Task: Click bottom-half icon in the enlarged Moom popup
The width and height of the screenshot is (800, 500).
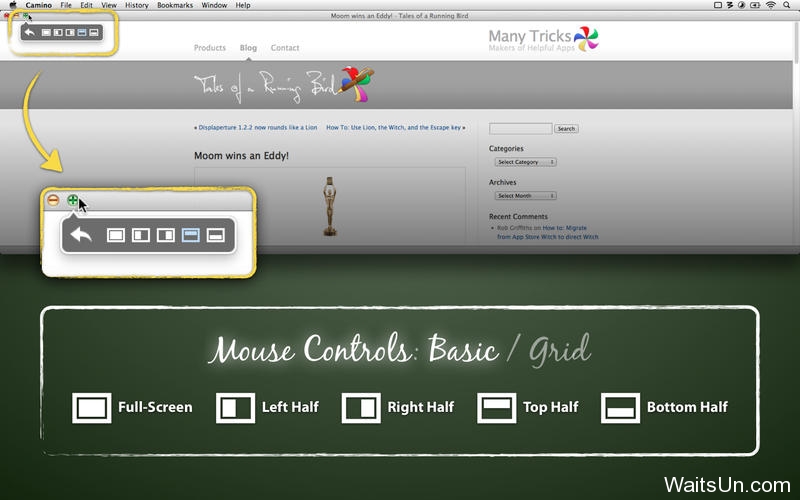Action: click(216, 235)
